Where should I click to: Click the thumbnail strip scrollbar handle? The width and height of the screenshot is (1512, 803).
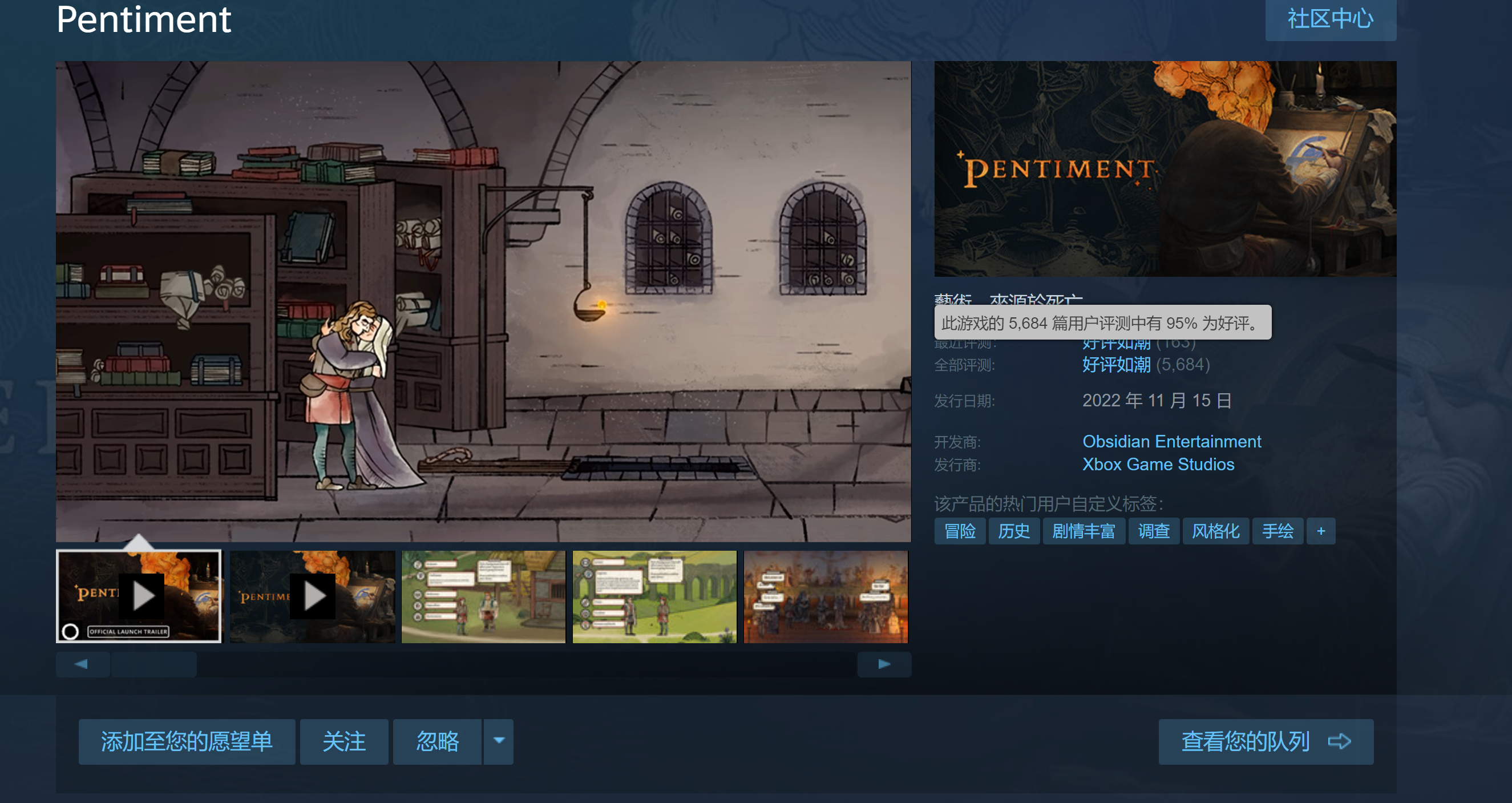(154, 664)
